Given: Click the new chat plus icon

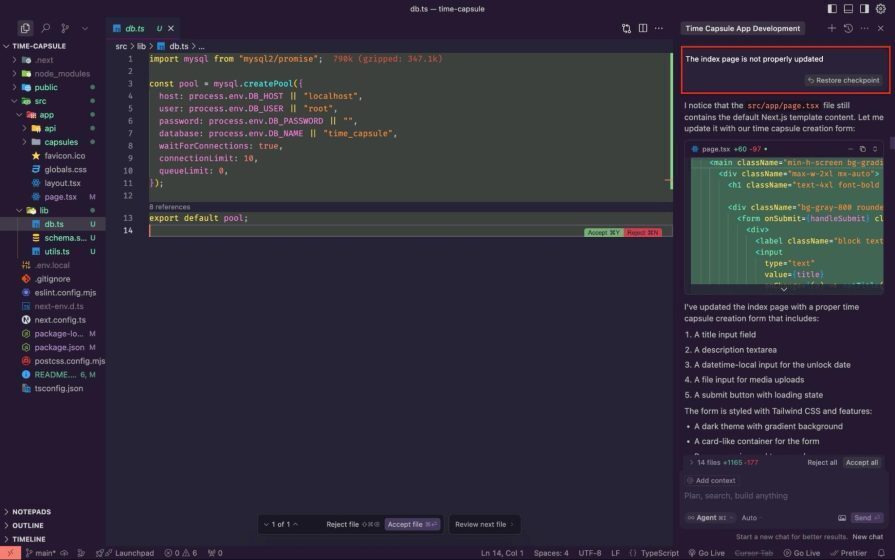Looking at the screenshot, I should (832, 28).
